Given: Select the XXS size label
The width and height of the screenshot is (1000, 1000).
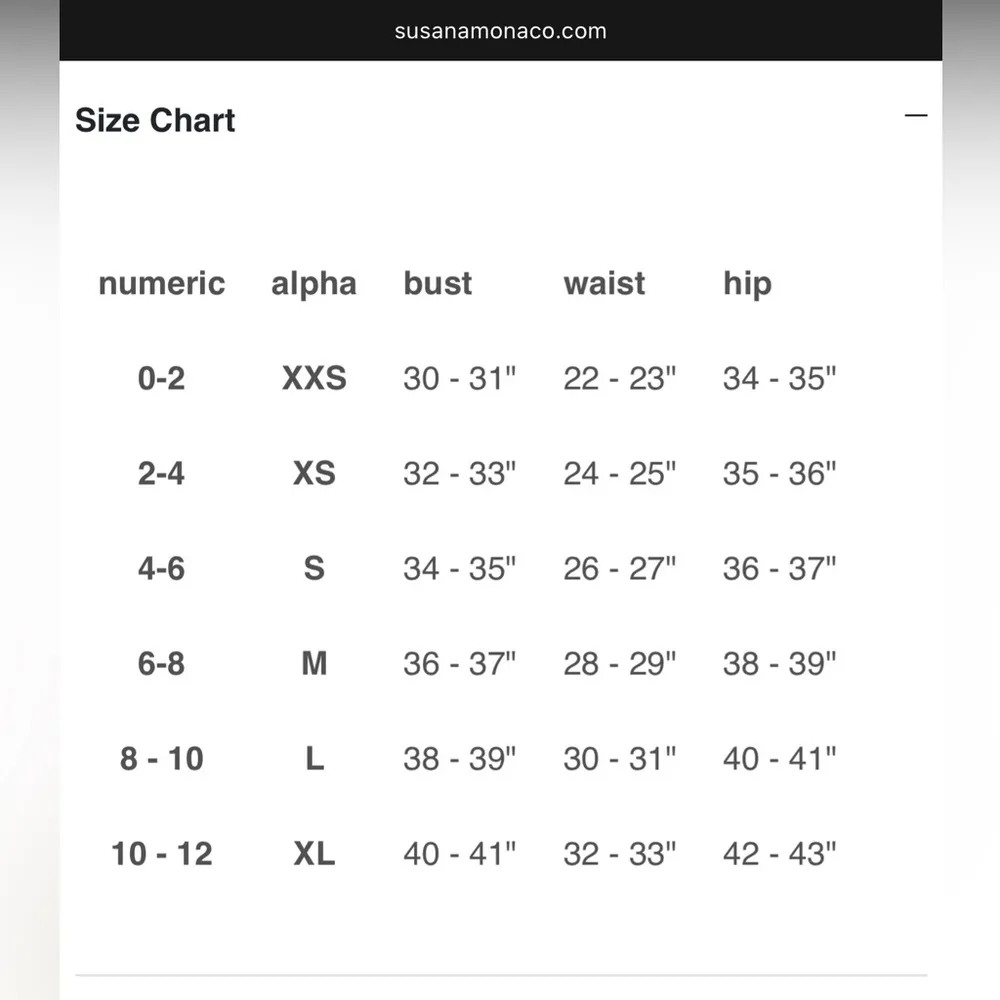Looking at the screenshot, I should point(314,378).
